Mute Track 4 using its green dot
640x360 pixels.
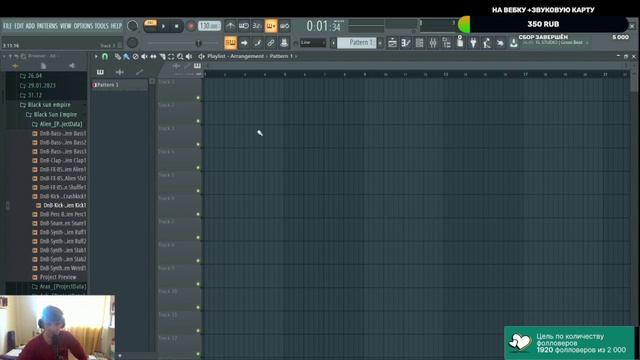click(x=198, y=167)
